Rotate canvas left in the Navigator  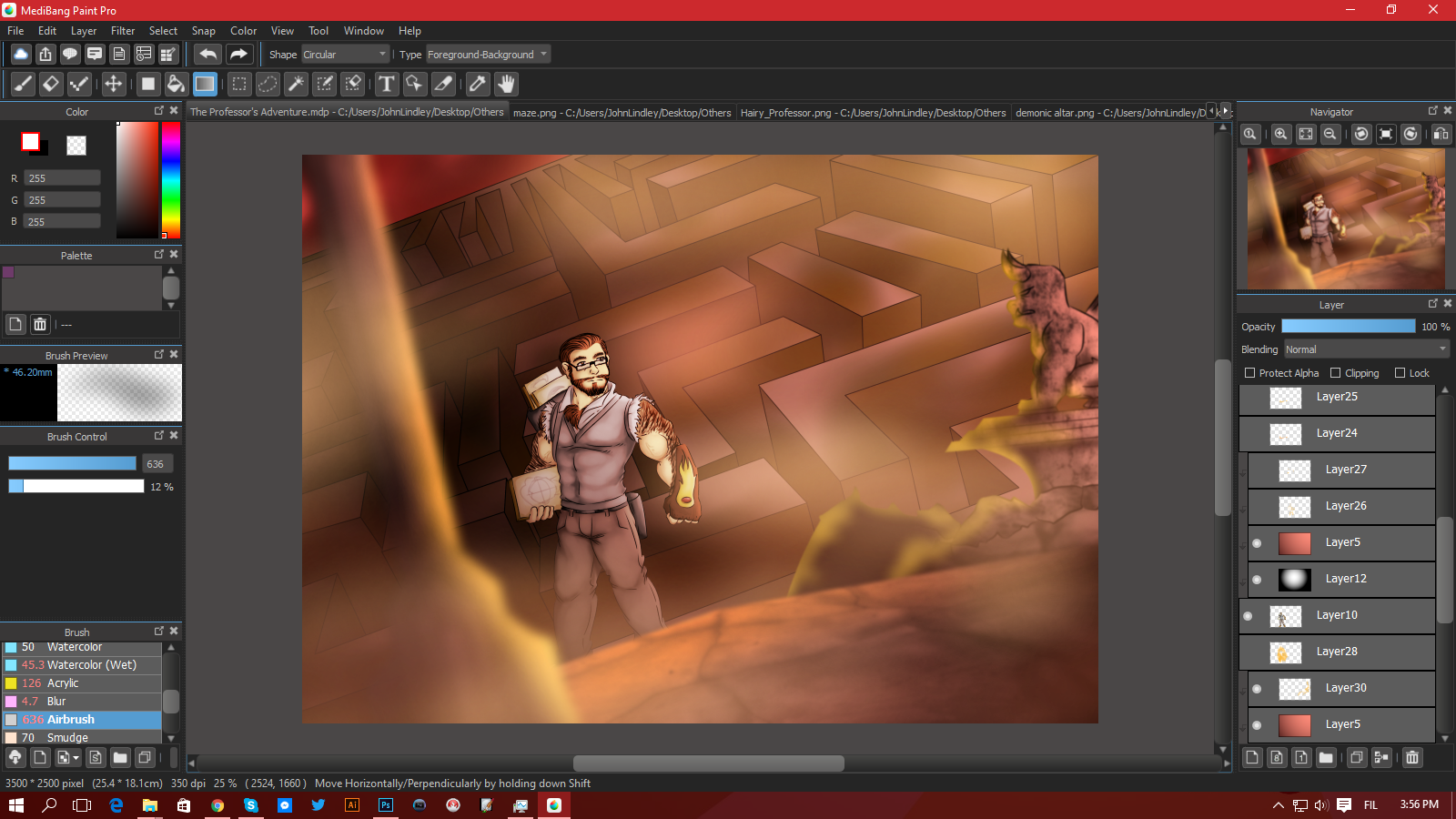pyautogui.click(x=1361, y=134)
